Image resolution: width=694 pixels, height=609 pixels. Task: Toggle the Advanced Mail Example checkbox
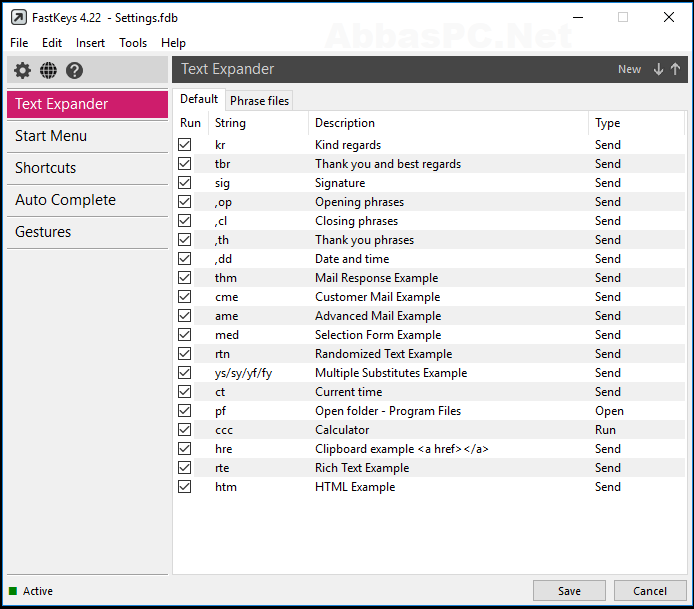(185, 316)
